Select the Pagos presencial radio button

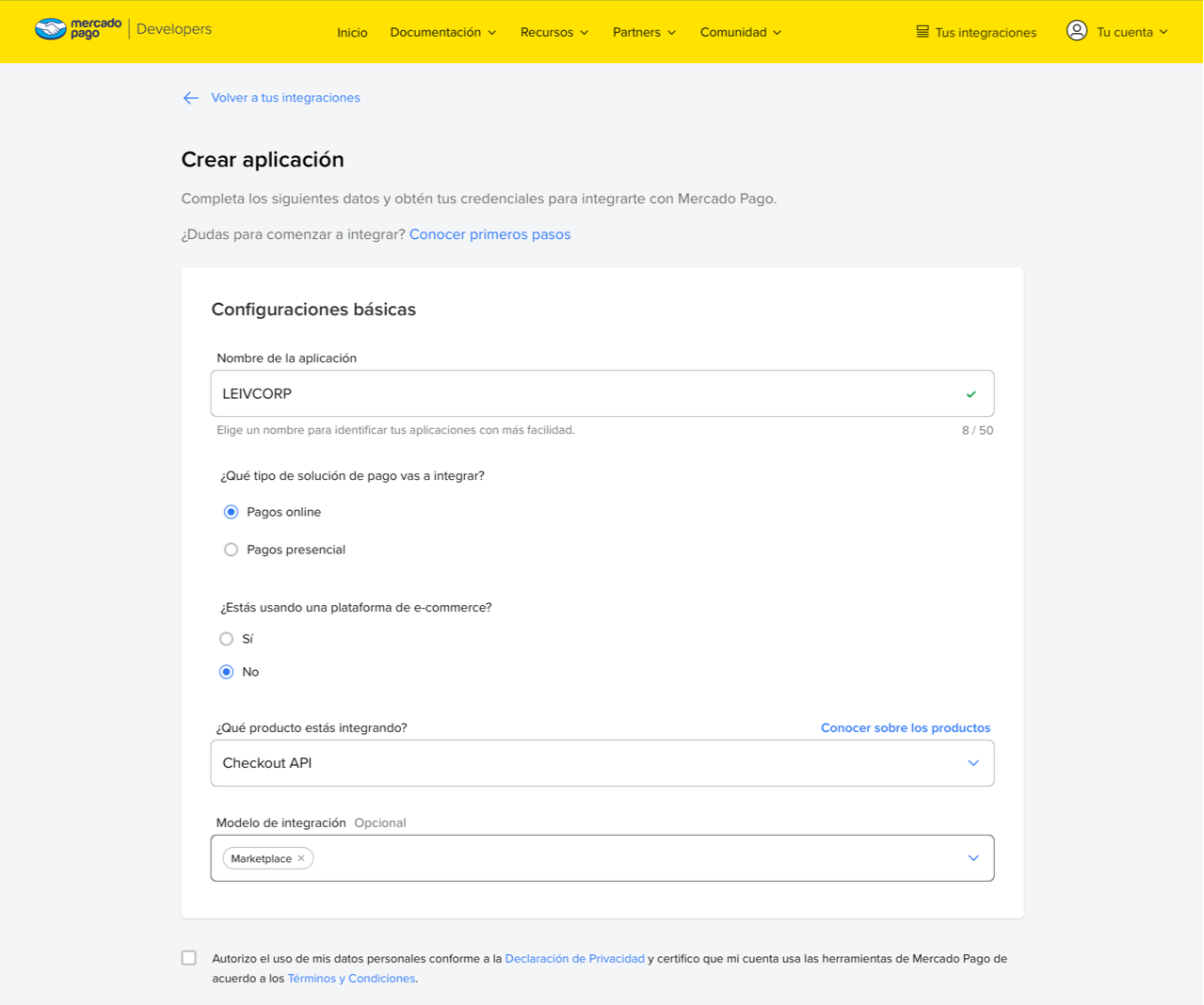pos(231,550)
